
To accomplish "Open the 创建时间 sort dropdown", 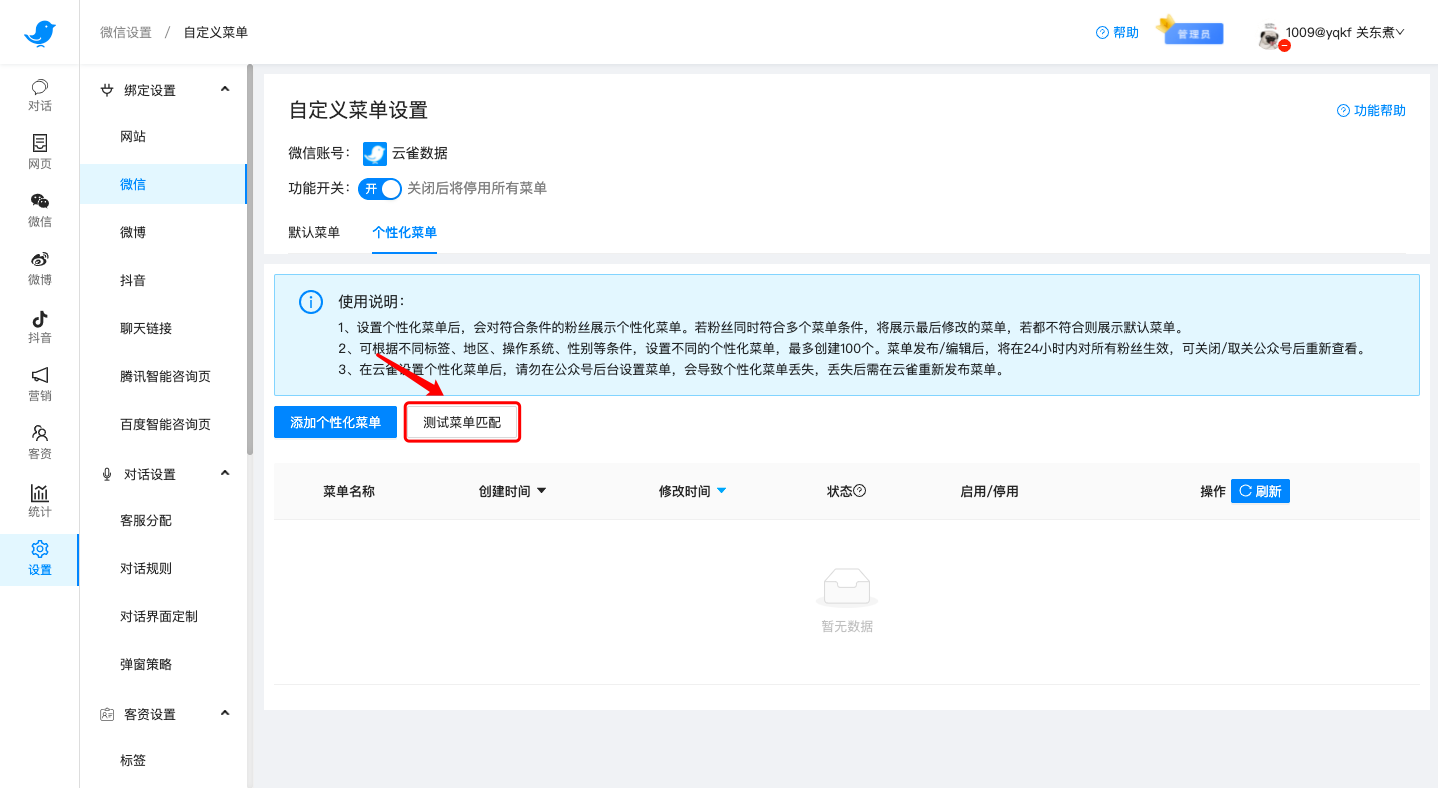I will [541, 490].
